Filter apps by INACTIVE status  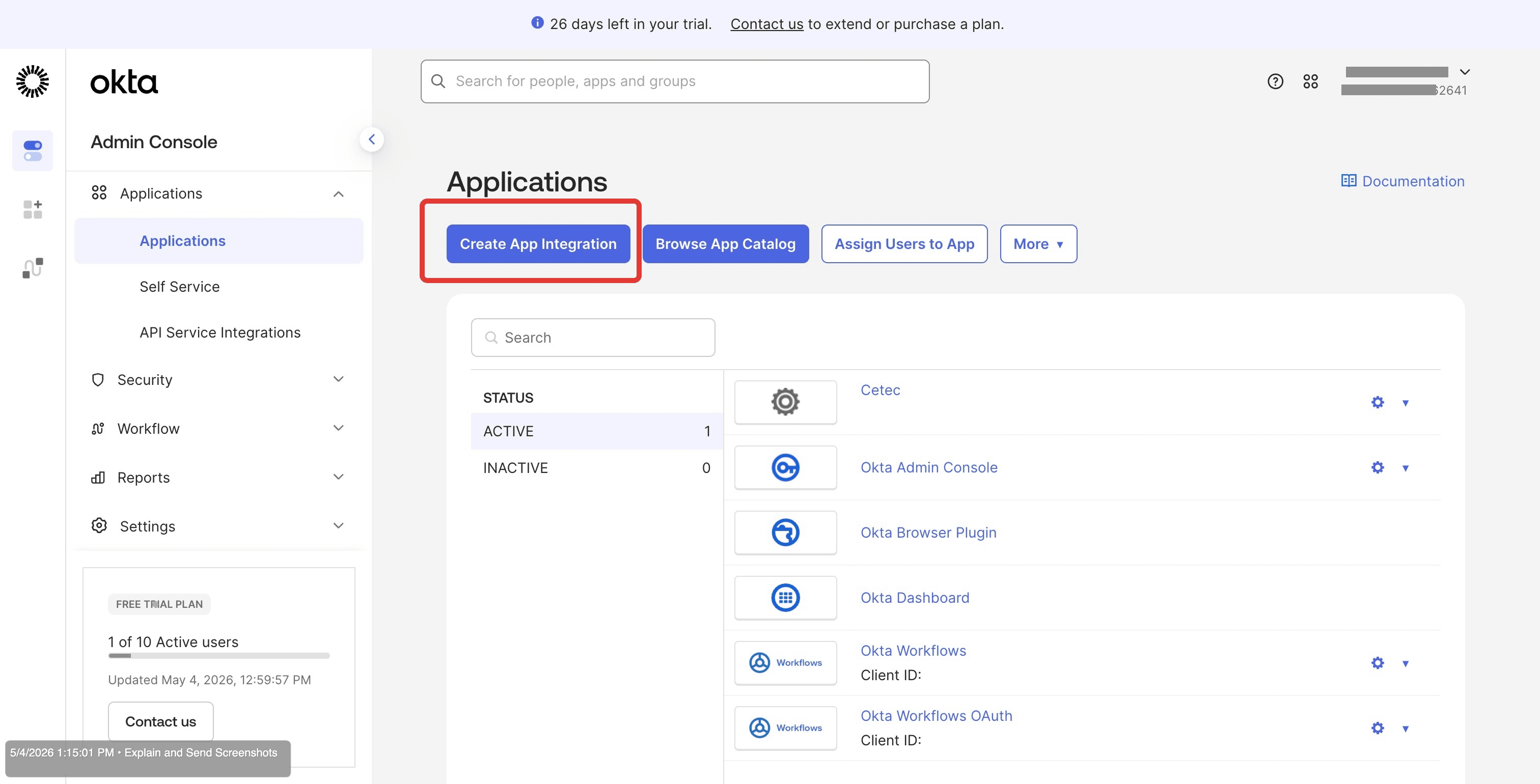click(x=597, y=468)
